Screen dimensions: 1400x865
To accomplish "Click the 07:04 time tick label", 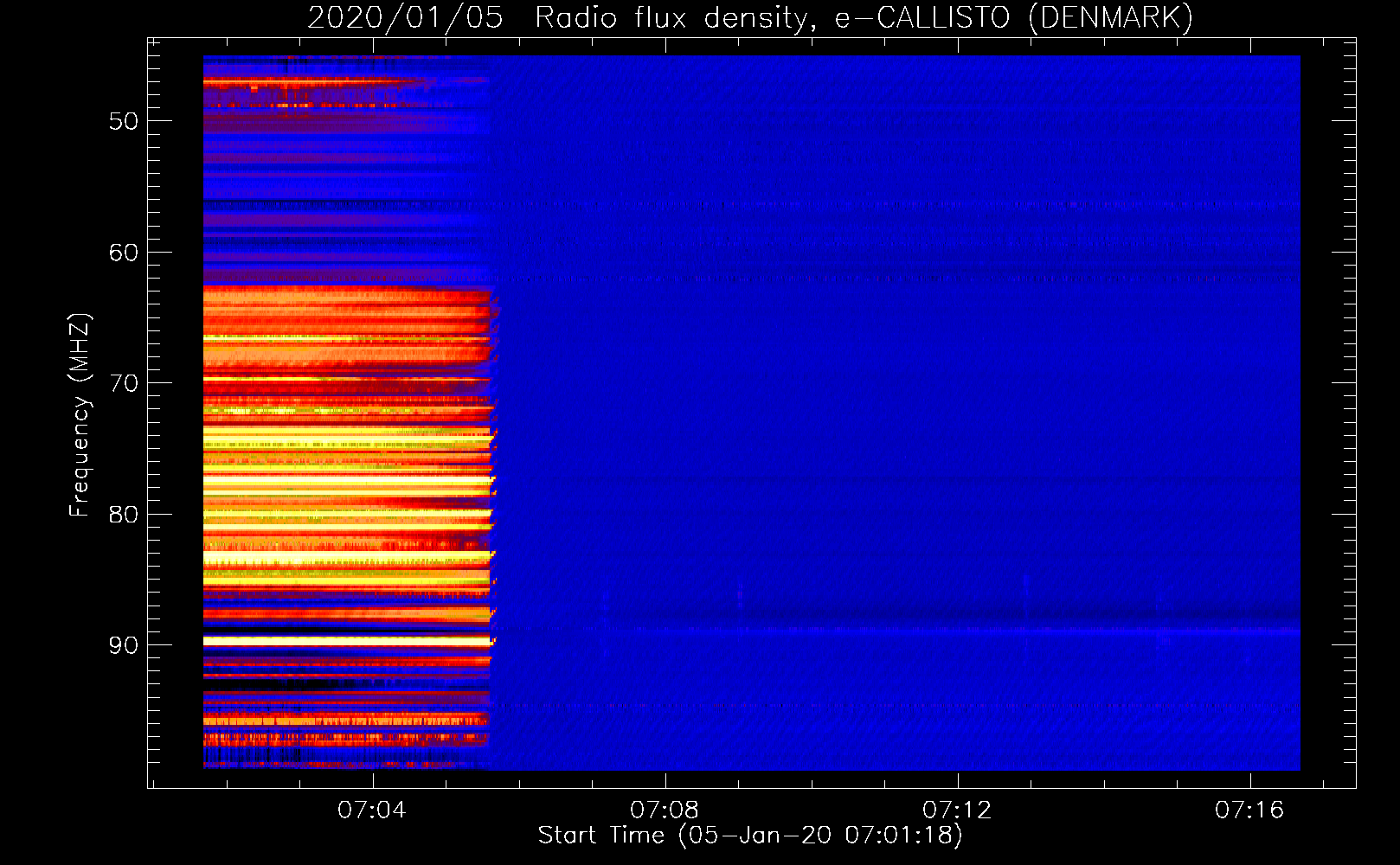I will click(x=372, y=811).
